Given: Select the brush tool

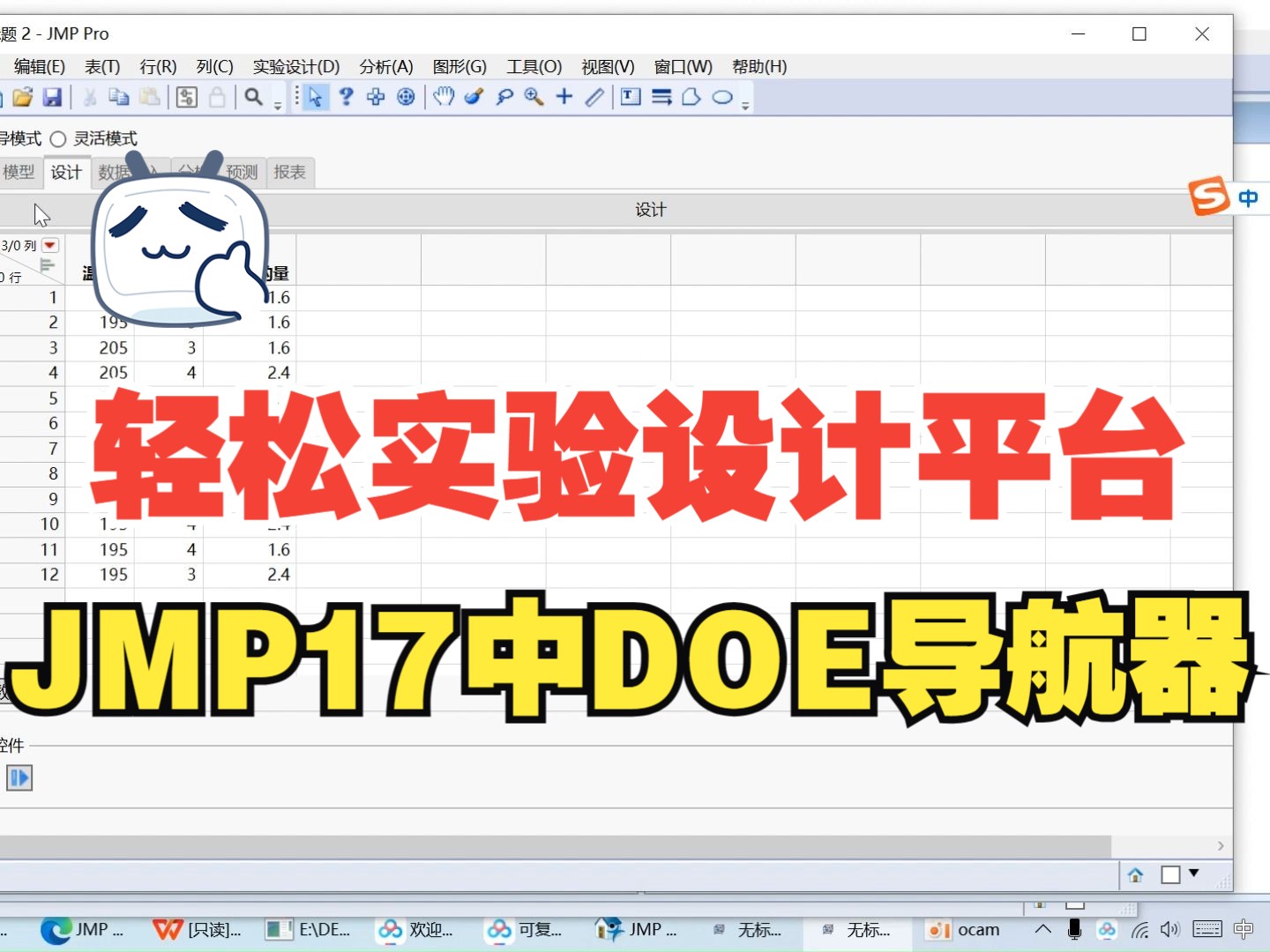Looking at the screenshot, I should (x=474, y=97).
